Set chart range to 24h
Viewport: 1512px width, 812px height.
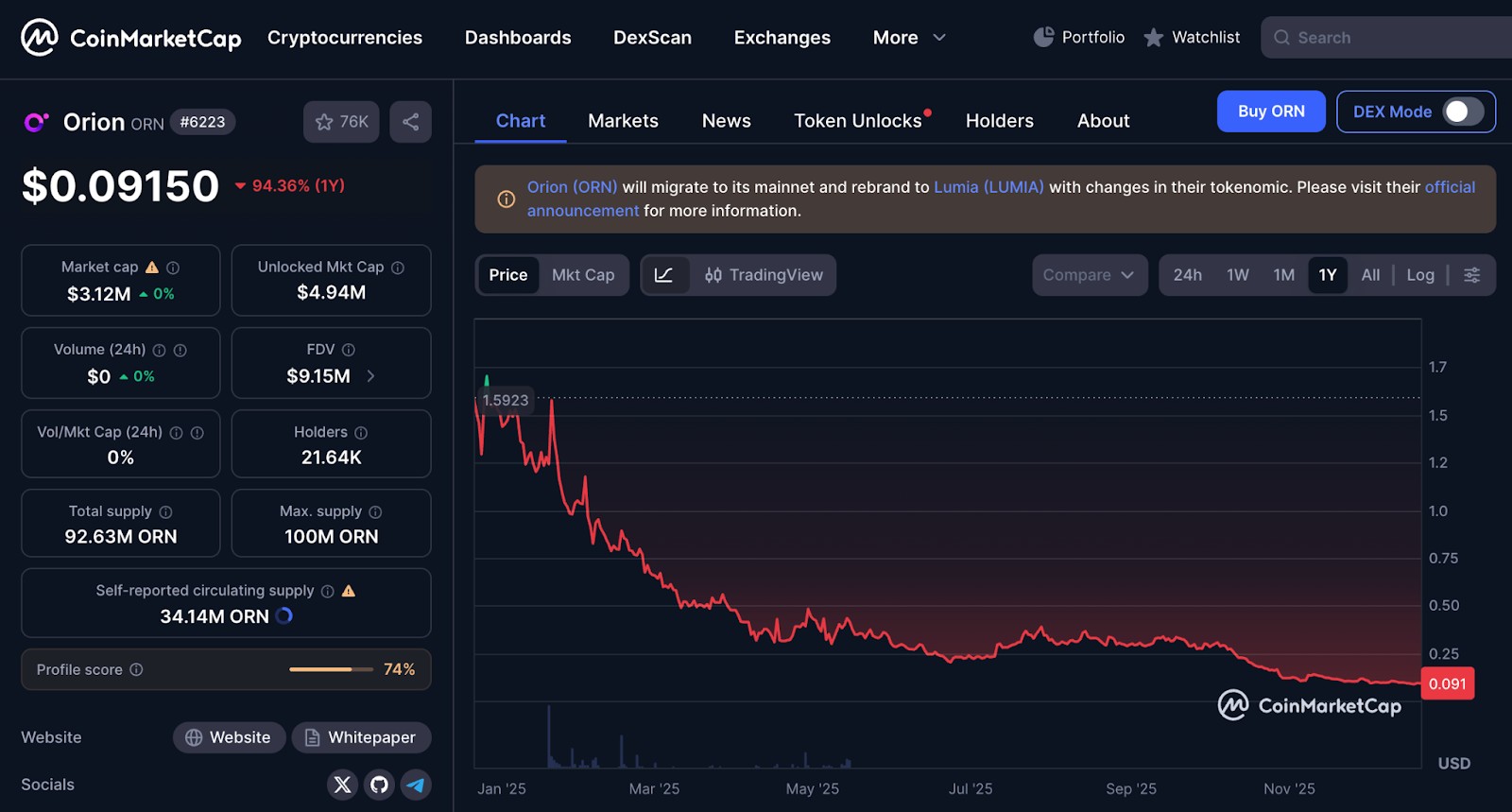[1188, 275]
